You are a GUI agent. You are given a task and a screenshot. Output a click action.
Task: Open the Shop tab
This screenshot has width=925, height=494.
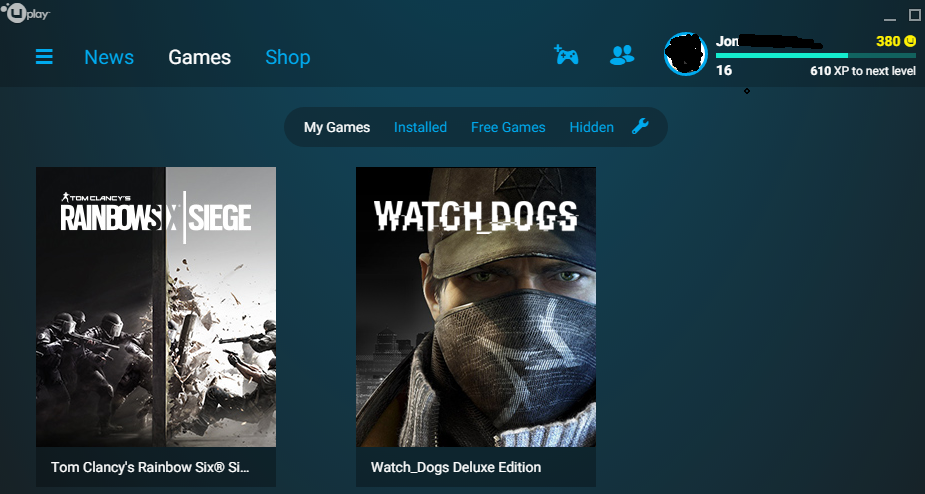pos(288,57)
